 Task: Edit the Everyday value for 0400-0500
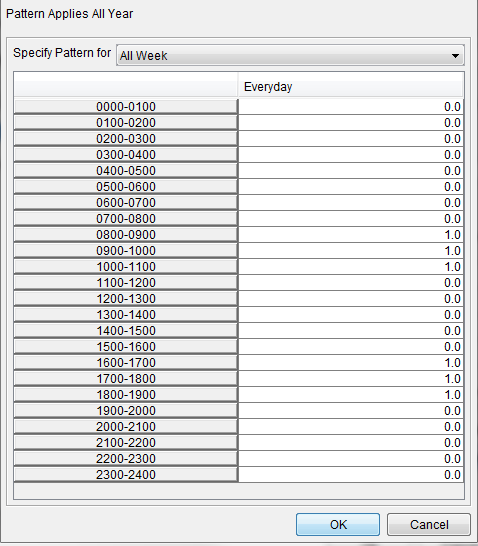[351, 171]
